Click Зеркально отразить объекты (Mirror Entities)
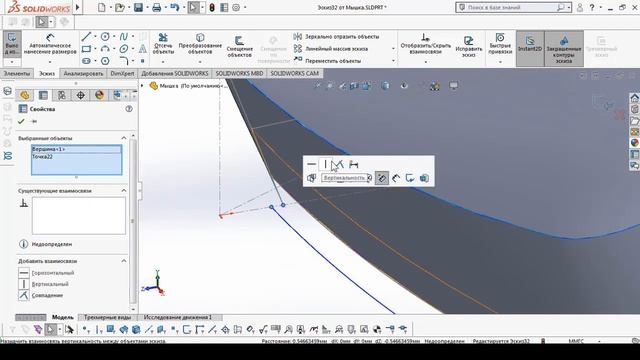The width and height of the screenshot is (640, 360). [336, 36]
